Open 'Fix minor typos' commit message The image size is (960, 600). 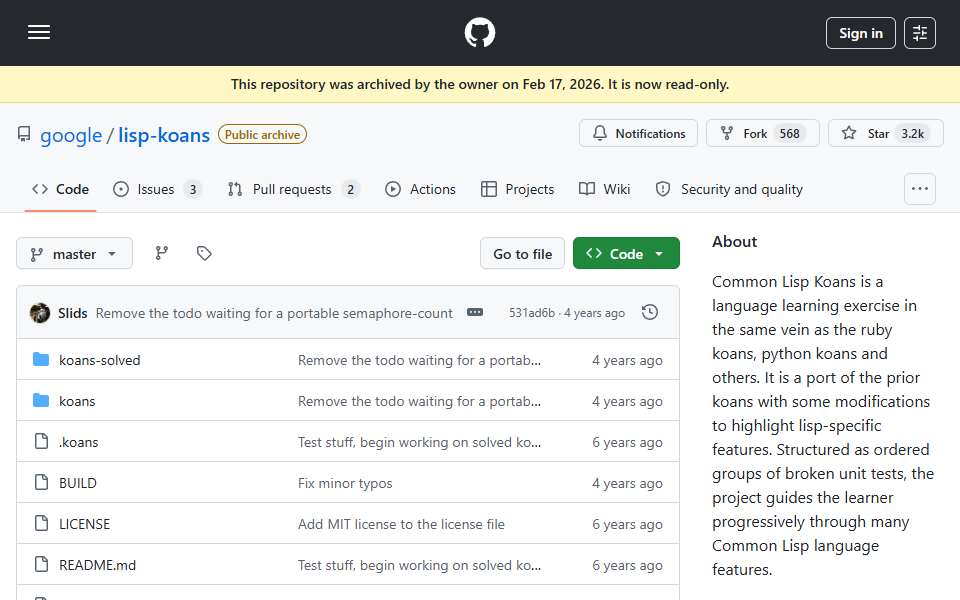tap(345, 483)
